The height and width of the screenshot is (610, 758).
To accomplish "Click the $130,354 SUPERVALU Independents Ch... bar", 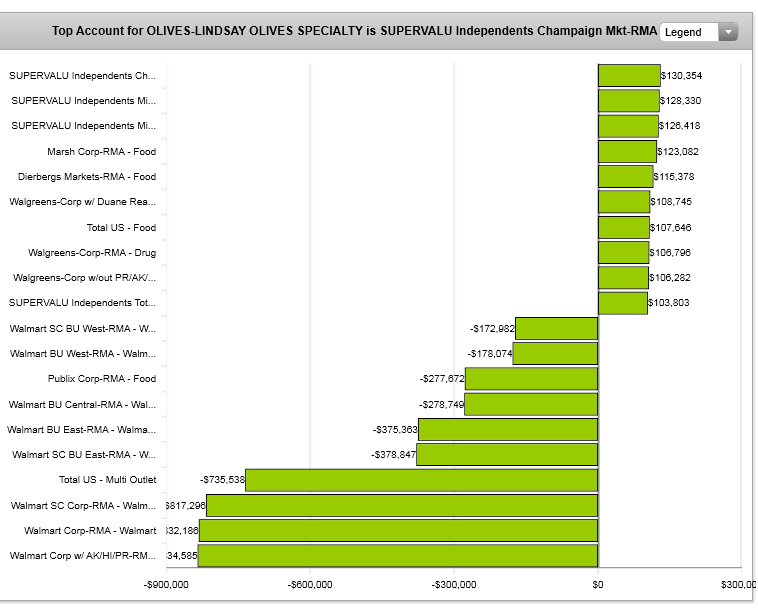I will point(629,76).
